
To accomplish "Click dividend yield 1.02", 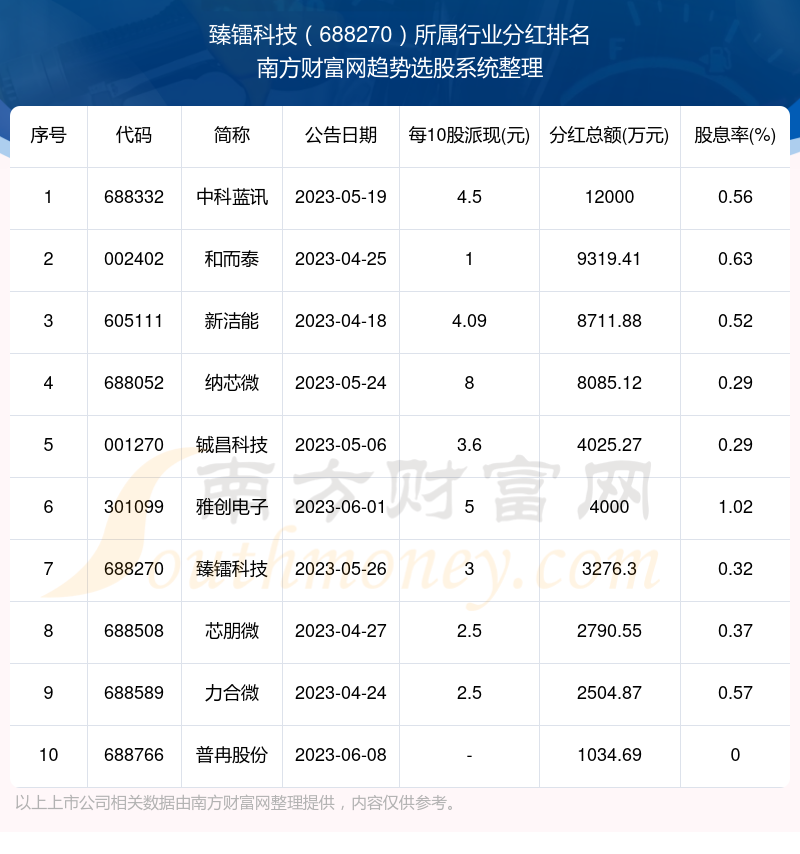I will (x=735, y=508).
